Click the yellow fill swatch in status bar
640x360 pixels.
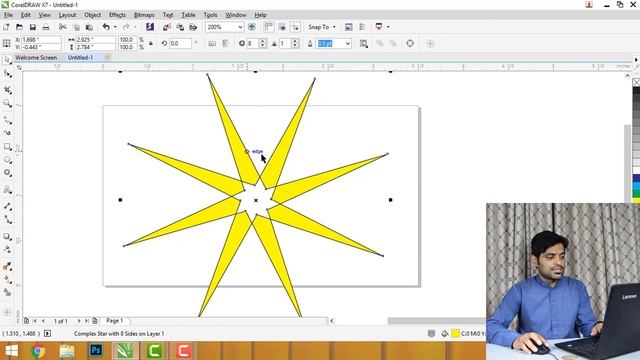coord(456,333)
